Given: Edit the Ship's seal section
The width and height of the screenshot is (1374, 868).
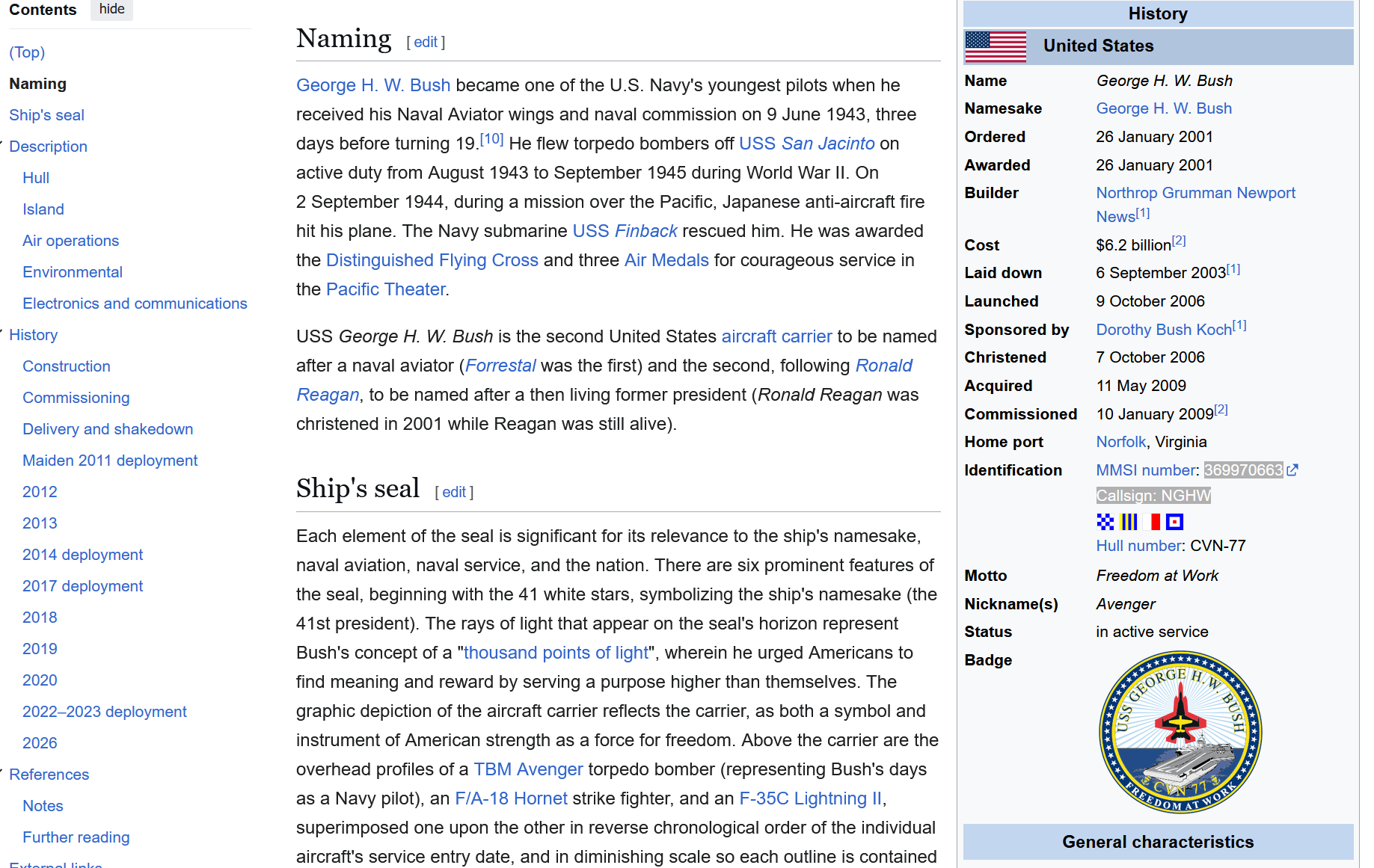Looking at the screenshot, I should click(x=454, y=493).
